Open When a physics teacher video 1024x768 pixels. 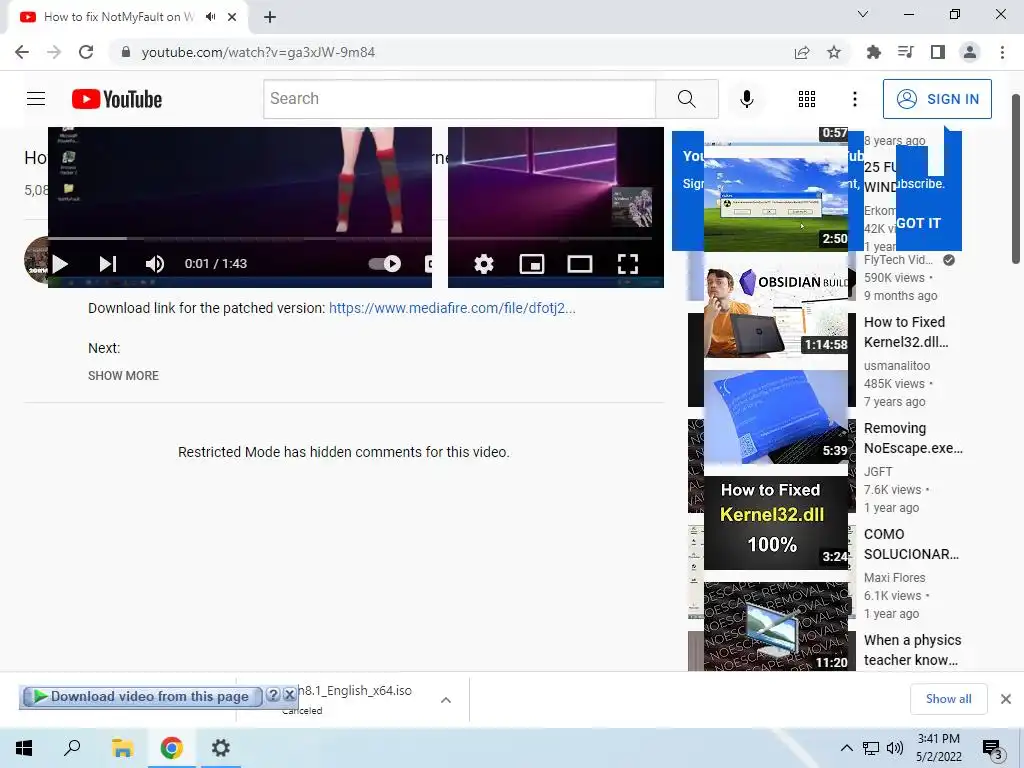(x=912, y=650)
